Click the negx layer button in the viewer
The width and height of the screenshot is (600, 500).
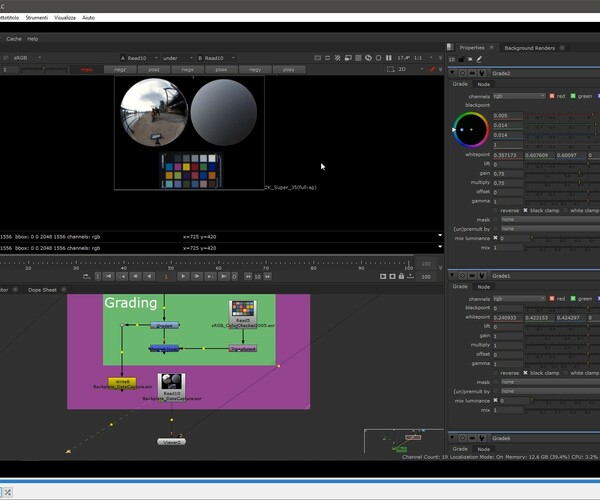[x=188, y=70]
